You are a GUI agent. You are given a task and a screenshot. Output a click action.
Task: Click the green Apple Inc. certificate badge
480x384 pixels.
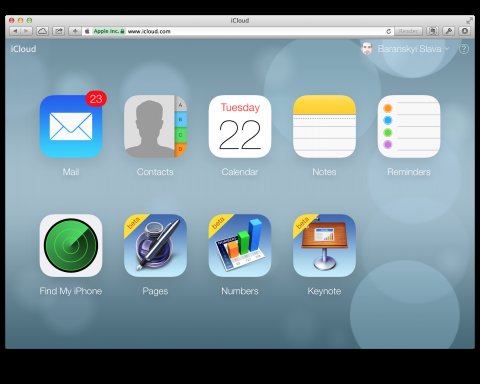(109, 31)
